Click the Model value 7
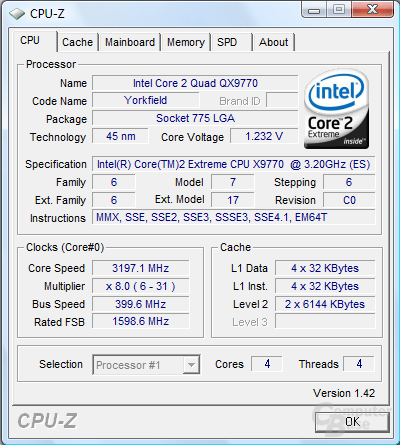 [233, 182]
